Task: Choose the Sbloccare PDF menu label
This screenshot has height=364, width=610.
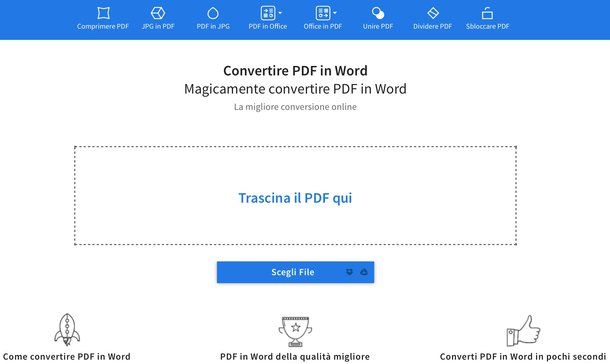Action: coord(487,26)
